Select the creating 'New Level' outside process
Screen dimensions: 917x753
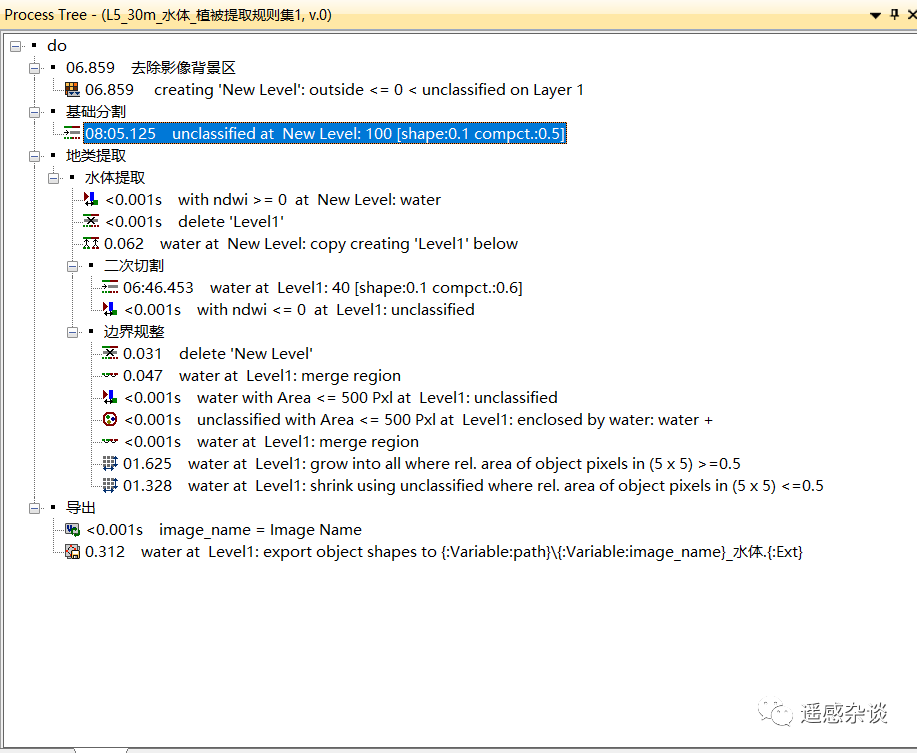click(x=334, y=89)
